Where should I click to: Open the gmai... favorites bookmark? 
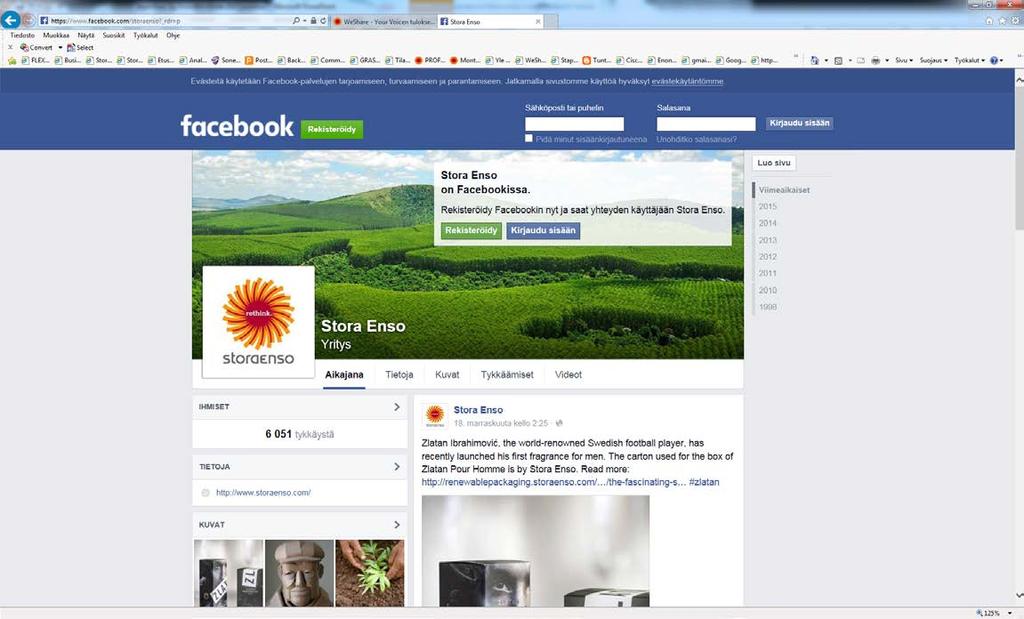coord(696,61)
